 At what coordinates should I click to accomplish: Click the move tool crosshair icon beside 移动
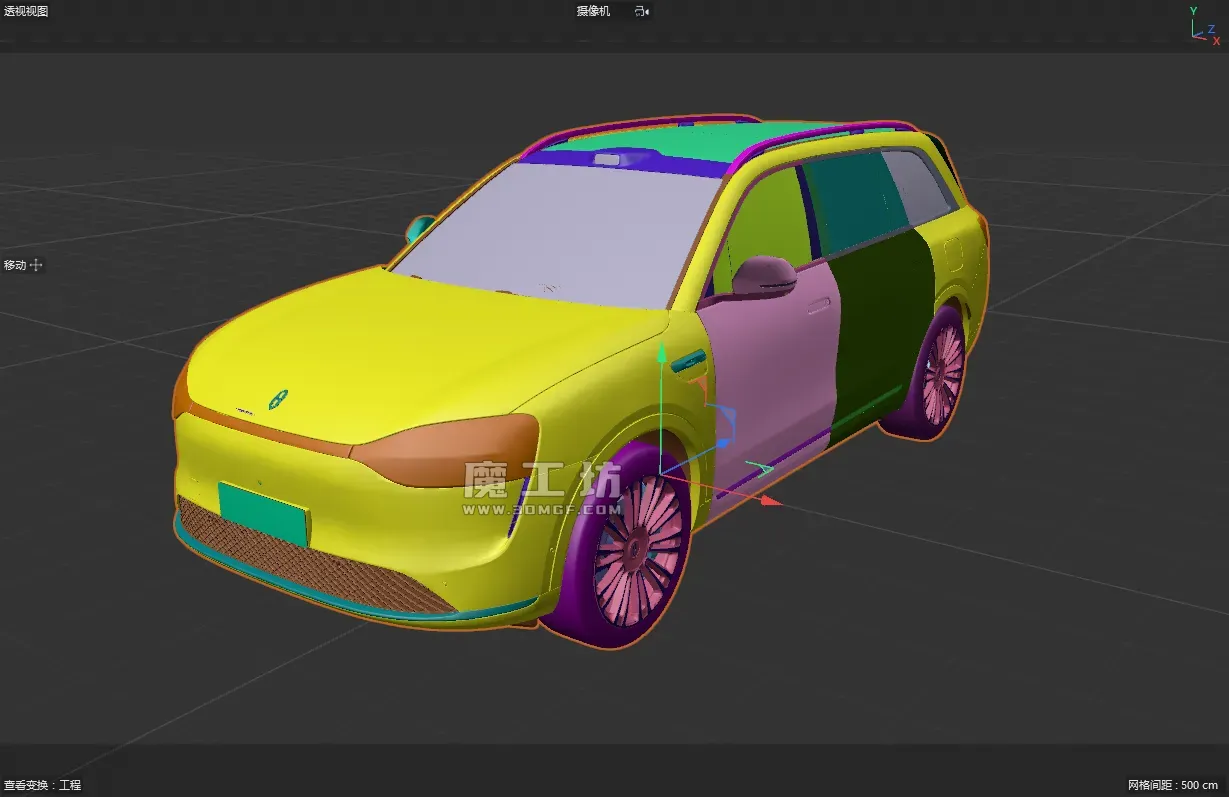tap(37, 265)
